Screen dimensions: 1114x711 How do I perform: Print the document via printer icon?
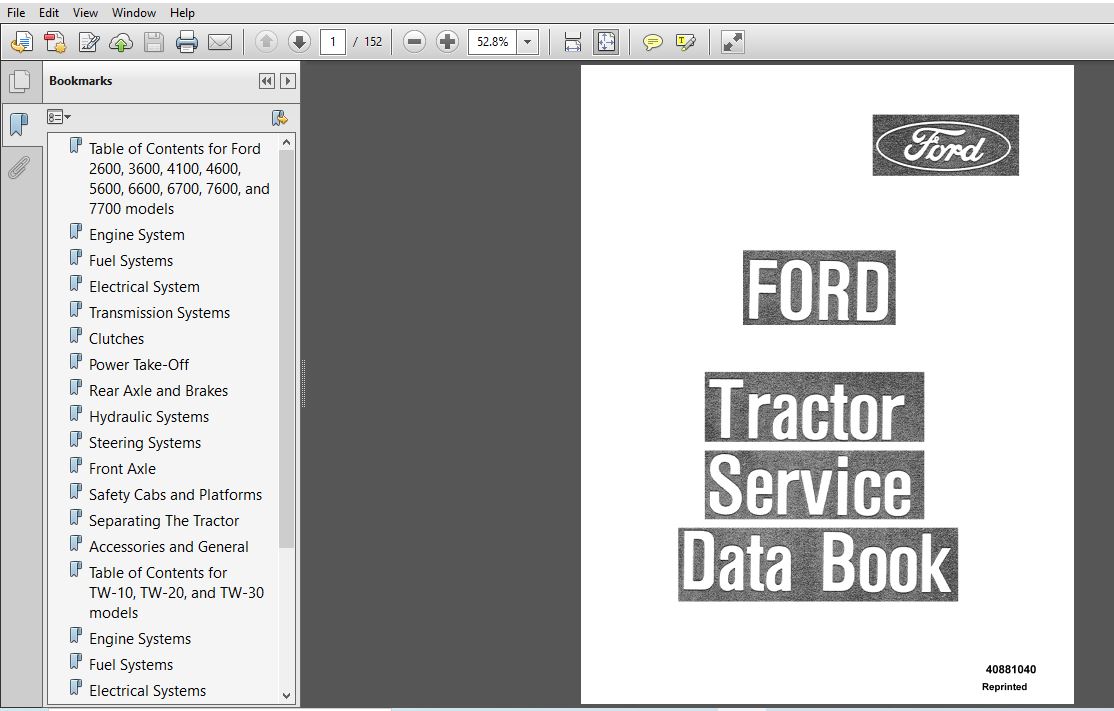coord(187,42)
